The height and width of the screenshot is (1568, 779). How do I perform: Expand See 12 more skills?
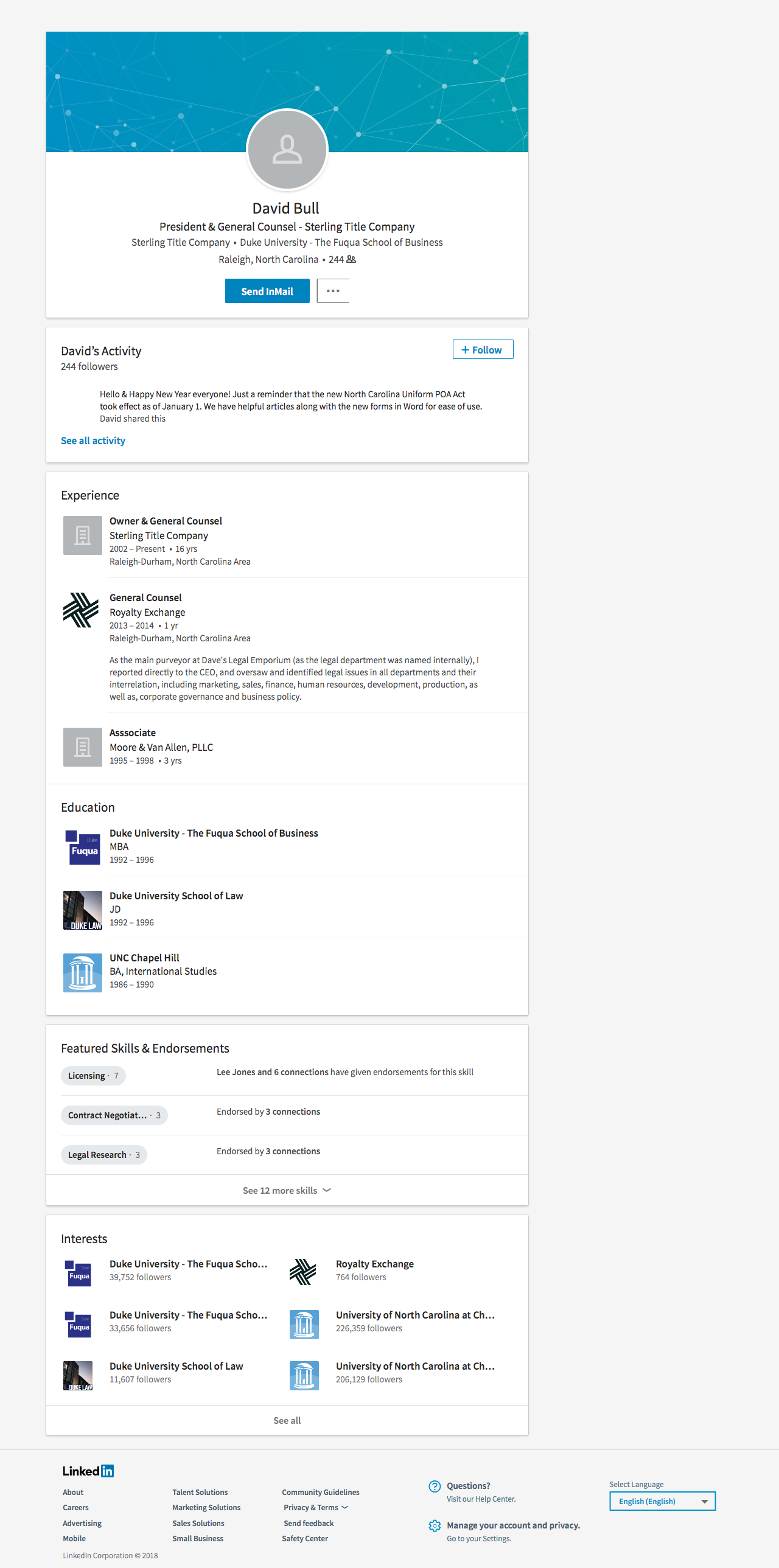287,1191
